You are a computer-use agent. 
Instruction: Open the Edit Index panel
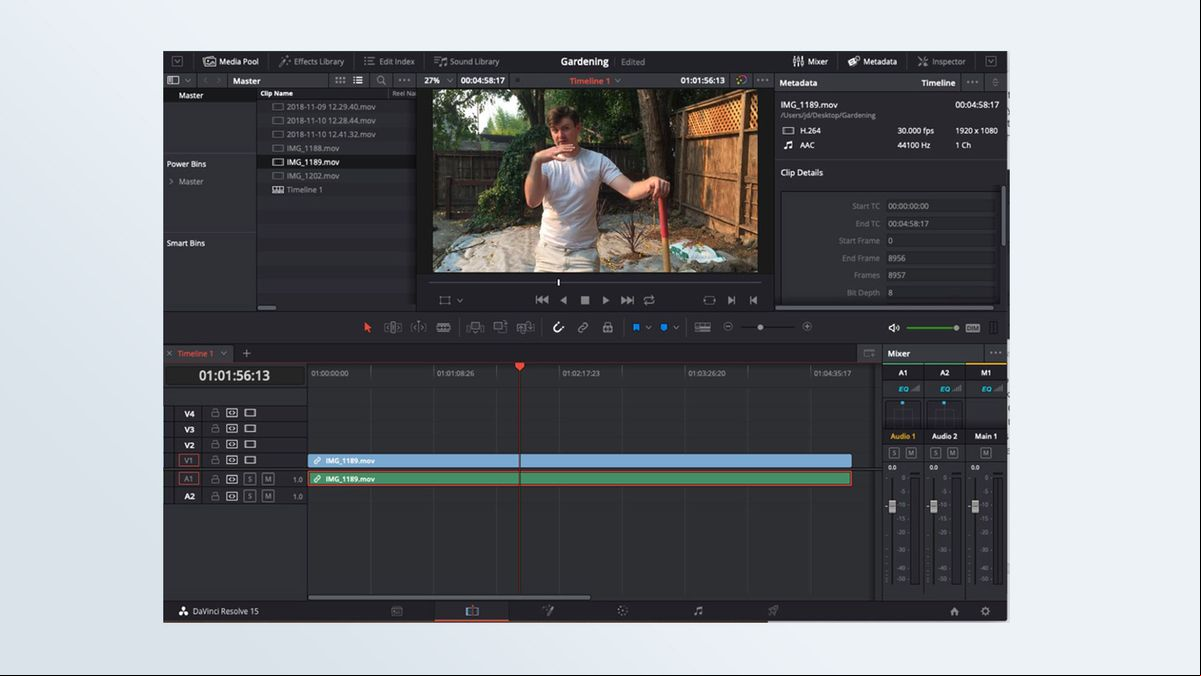point(388,61)
